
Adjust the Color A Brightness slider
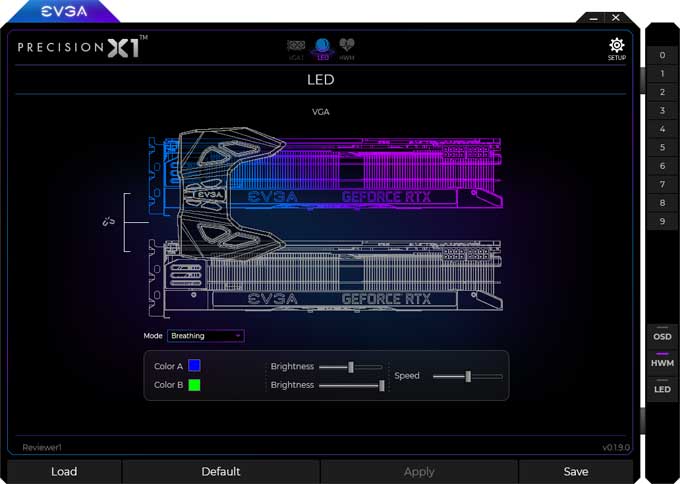(350, 367)
